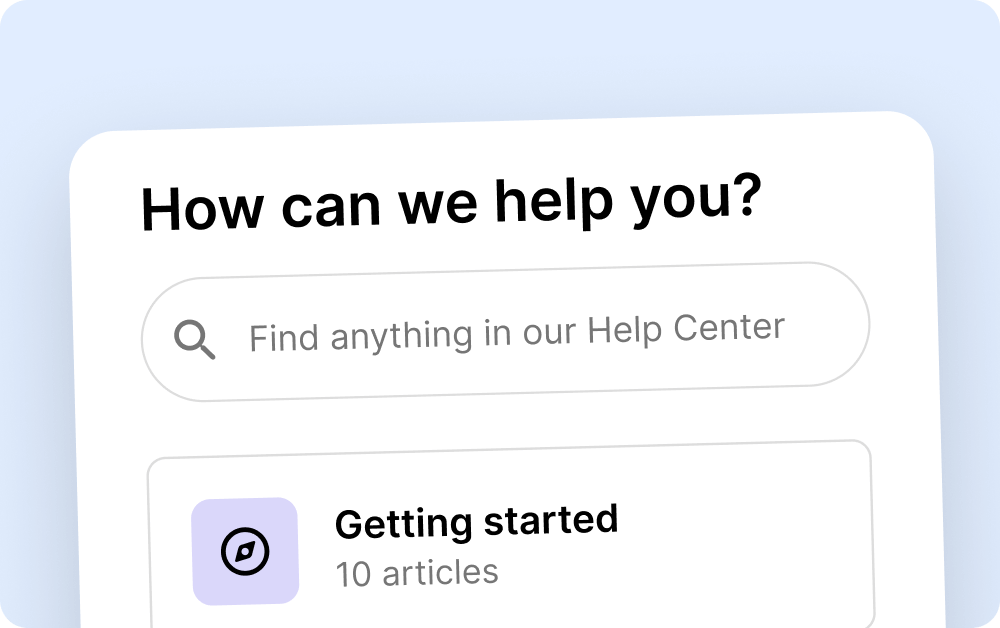Click the '10 articles' count label

[416, 573]
